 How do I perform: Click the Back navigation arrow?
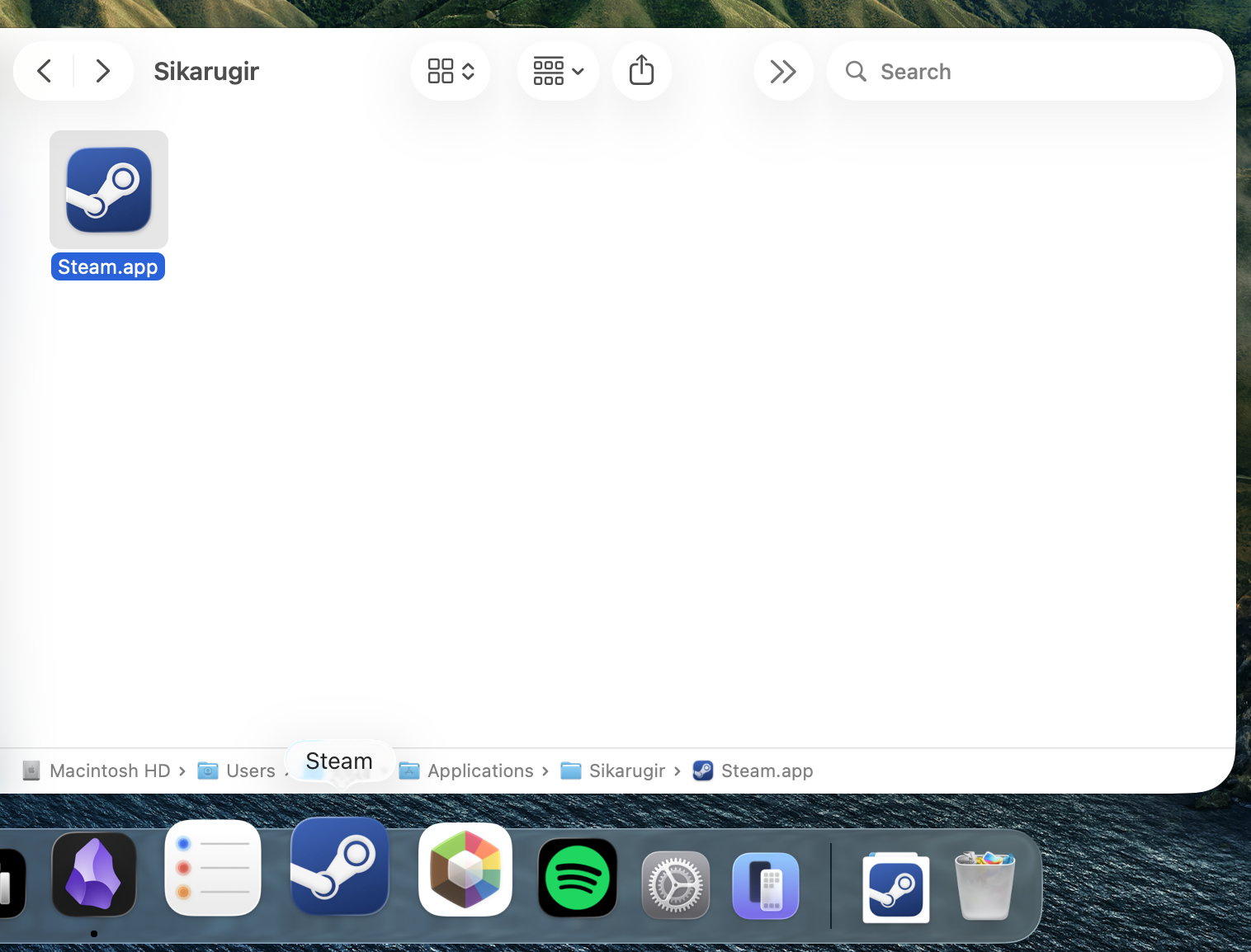(43, 71)
